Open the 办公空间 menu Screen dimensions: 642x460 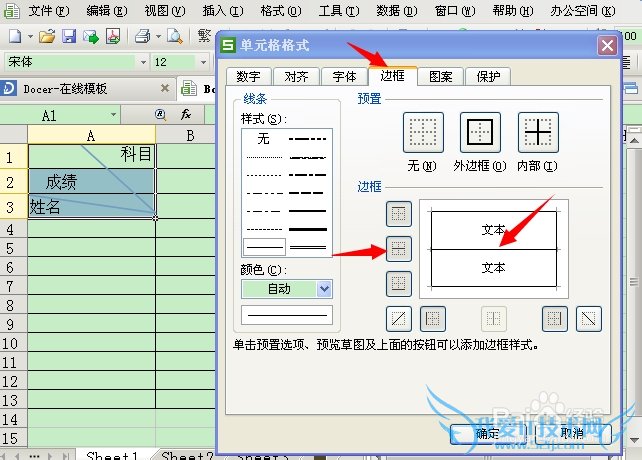point(583,11)
